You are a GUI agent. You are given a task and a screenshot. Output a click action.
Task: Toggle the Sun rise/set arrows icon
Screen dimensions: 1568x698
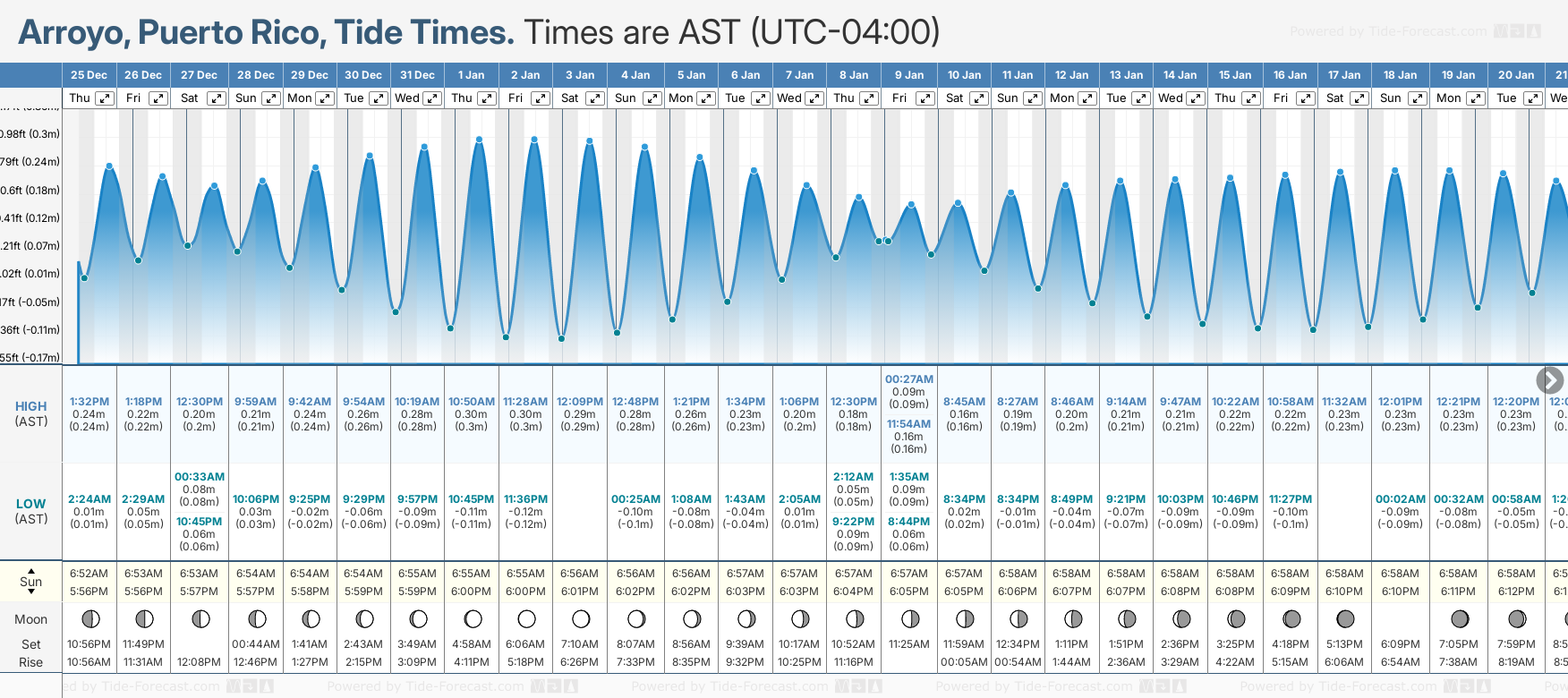tap(31, 582)
